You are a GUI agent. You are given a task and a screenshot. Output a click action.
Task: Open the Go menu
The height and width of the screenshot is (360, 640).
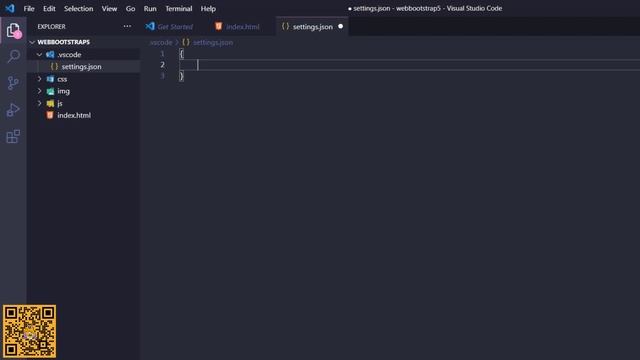pyautogui.click(x=130, y=9)
